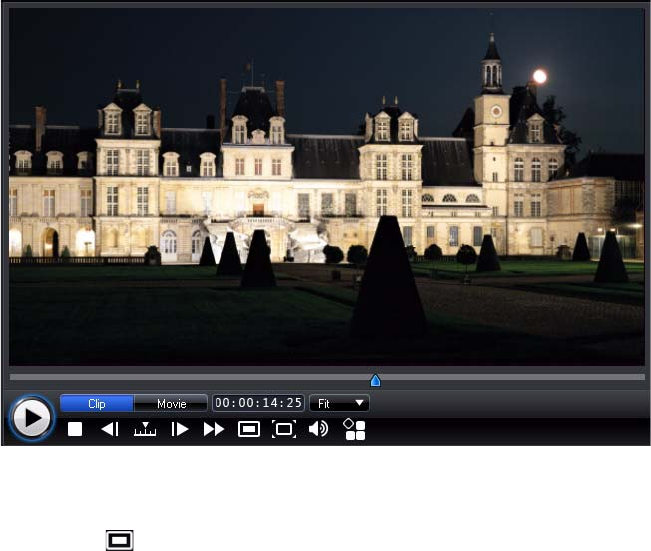Image resolution: width=651 pixels, height=551 pixels.
Task: Open the volume control speaker icon
Action: tap(318, 429)
